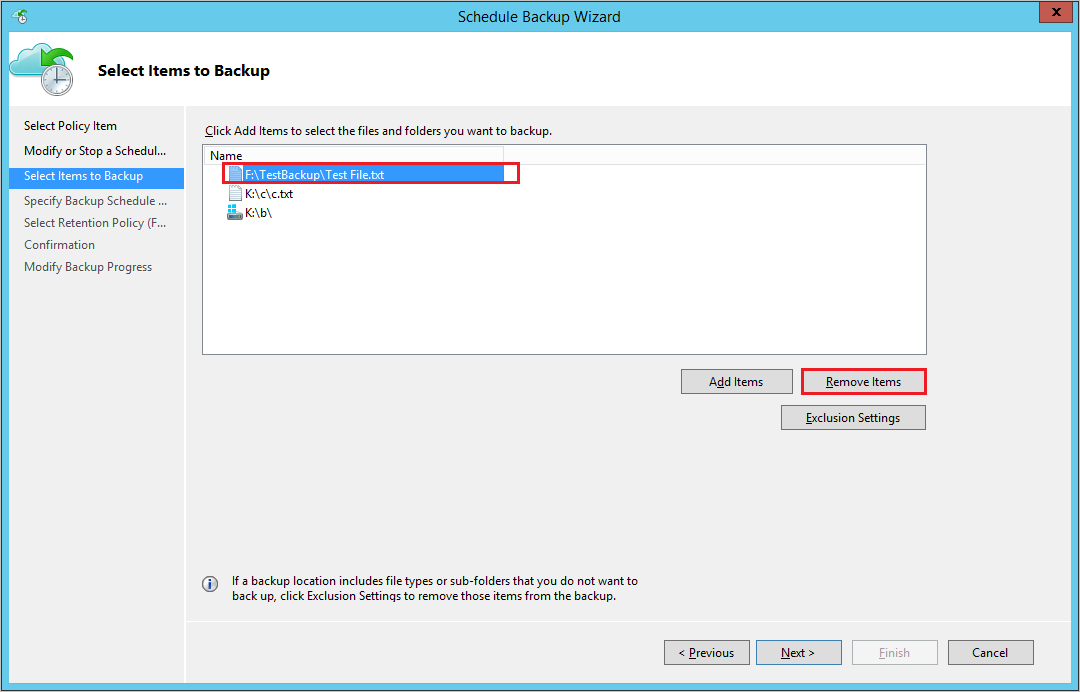Viewport: 1080px width, 692px height.
Task: Go to Select Retention Policy step
Action: coord(94,222)
